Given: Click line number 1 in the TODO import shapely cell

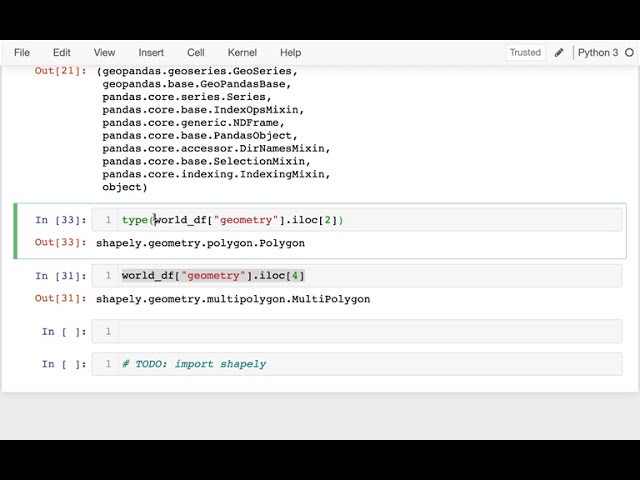Looking at the screenshot, I should click(x=108, y=364).
